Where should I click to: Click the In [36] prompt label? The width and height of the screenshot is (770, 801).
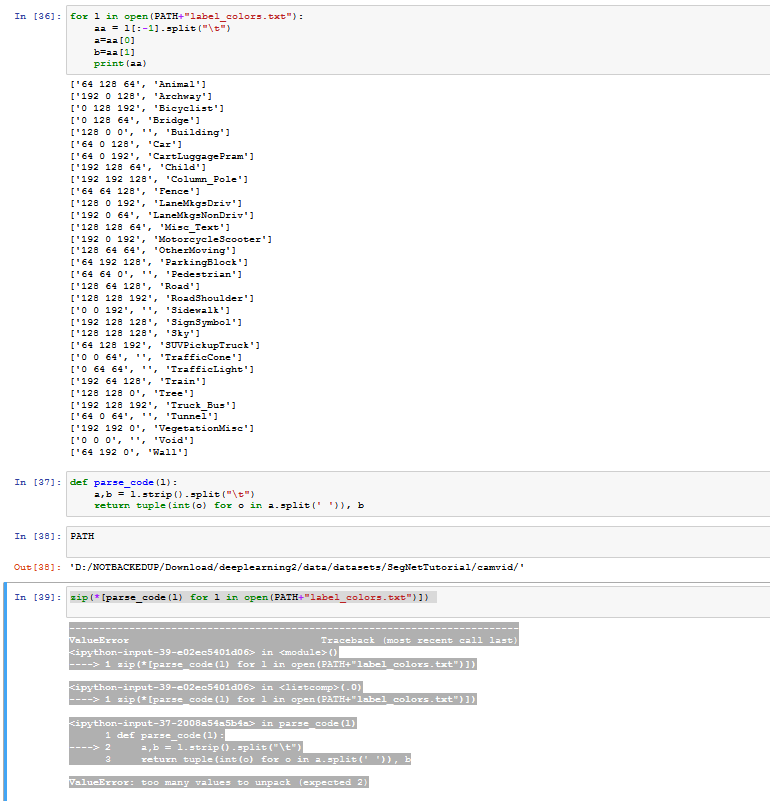click(36, 17)
